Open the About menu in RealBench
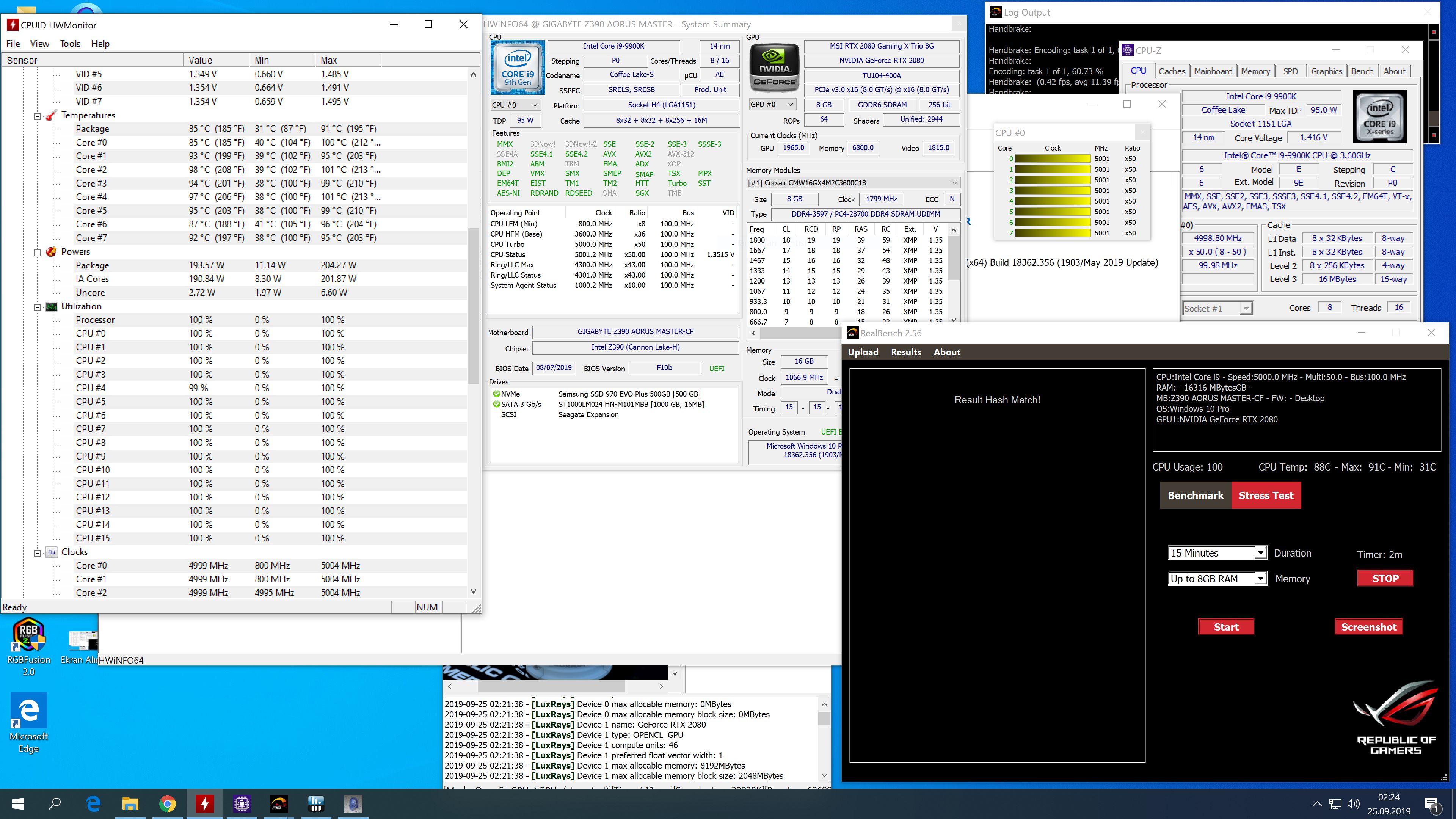This screenshot has height=819, width=1456. point(947,351)
